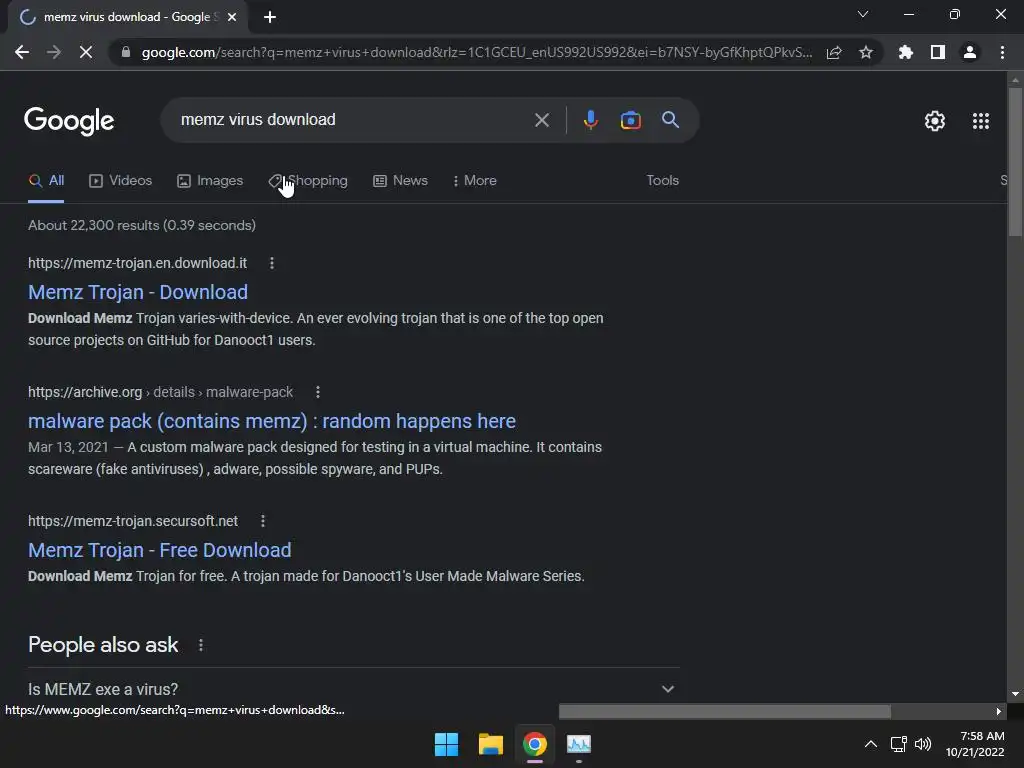Screen dimensions: 1024x768
Task: Click the horizontal scrollbar thumb
Action: click(x=725, y=711)
